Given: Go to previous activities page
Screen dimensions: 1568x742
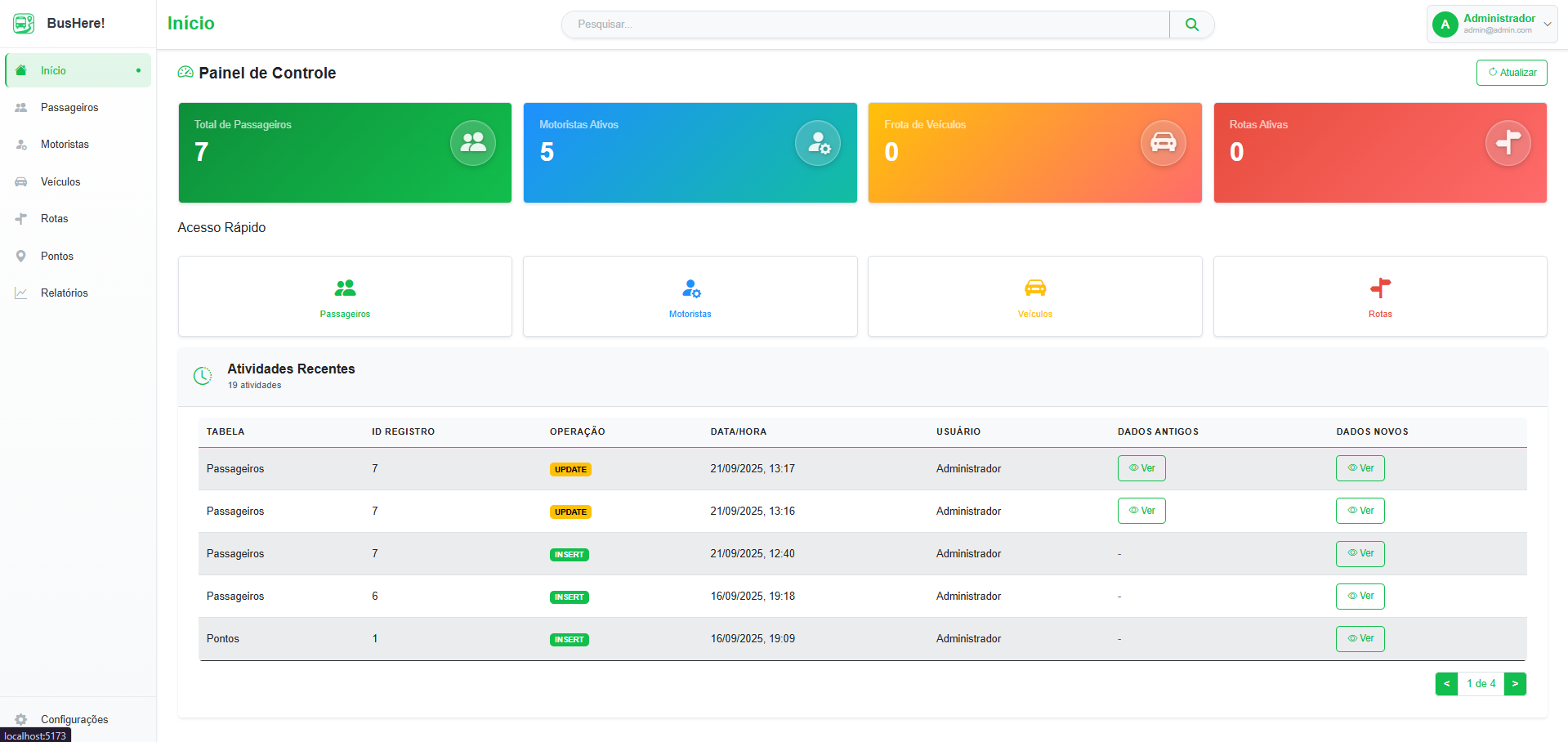Looking at the screenshot, I should (1446, 684).
